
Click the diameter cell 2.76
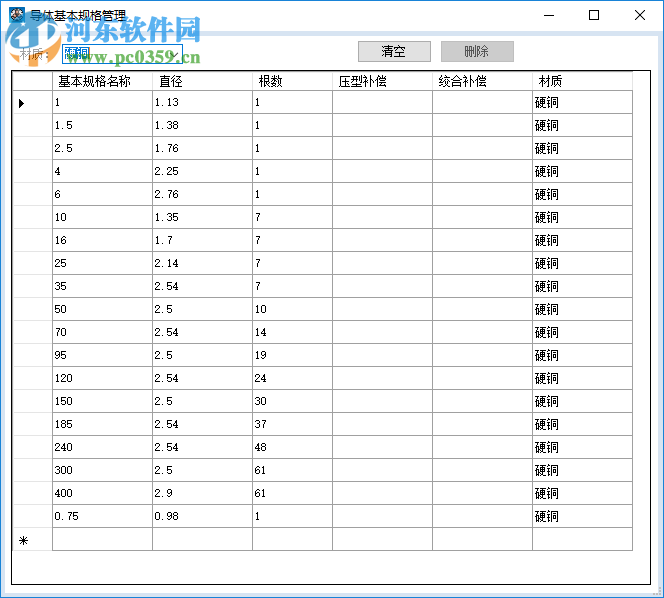pos(202,194)
